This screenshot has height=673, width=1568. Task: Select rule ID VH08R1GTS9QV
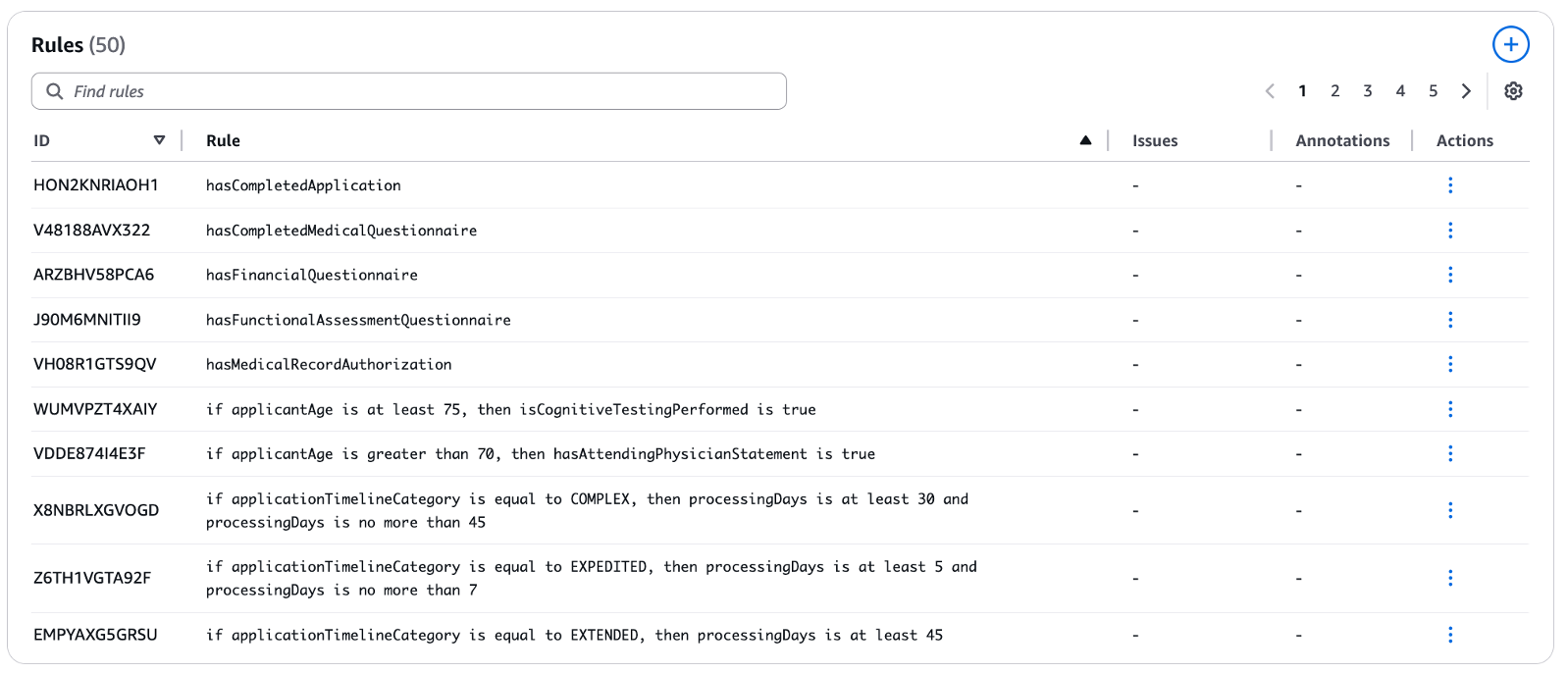pos(95,364)
